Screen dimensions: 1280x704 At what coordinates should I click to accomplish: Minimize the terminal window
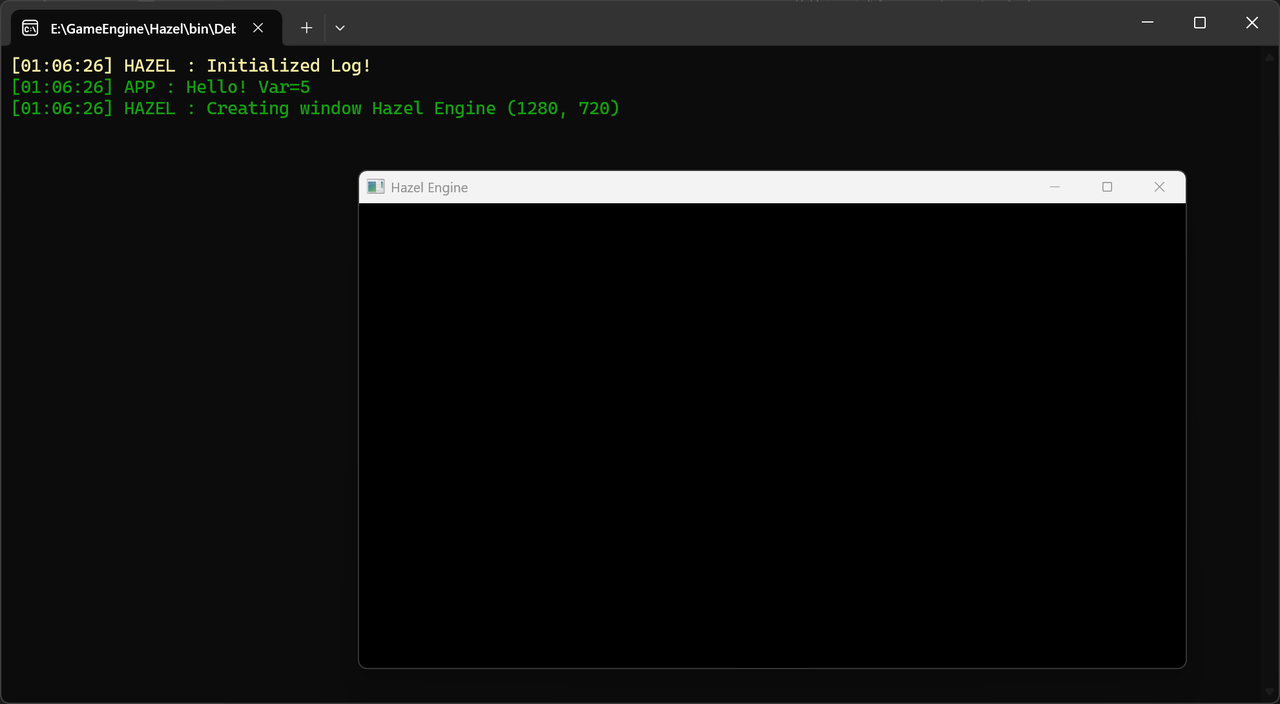pyautogui.click(x=1148, y=23)
